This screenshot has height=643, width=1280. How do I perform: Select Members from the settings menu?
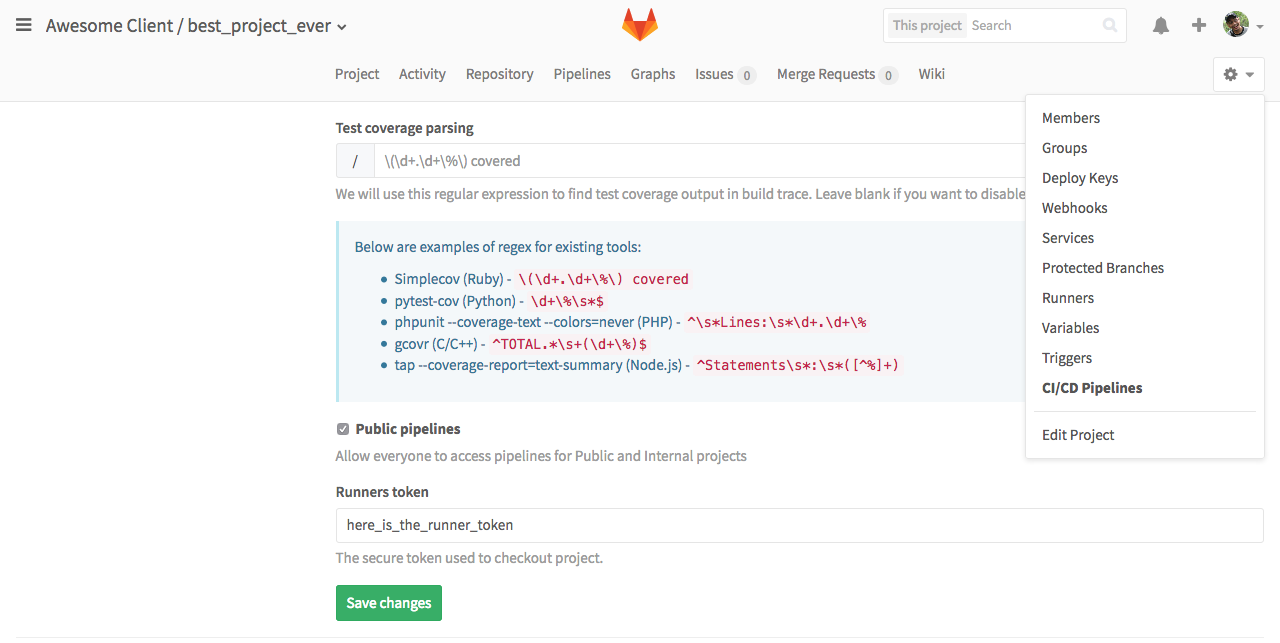[x=1070, y=118]
